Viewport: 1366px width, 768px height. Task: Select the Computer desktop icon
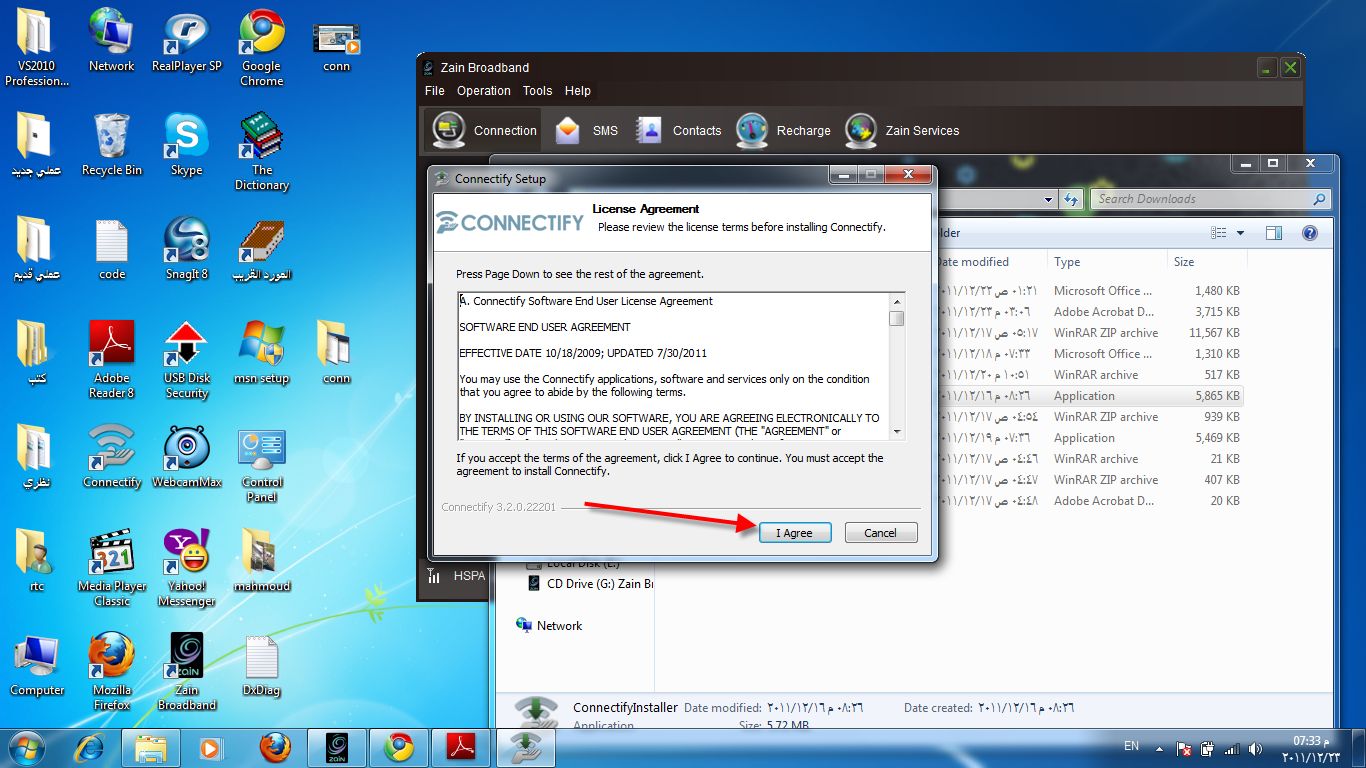[x=37, y=665]
